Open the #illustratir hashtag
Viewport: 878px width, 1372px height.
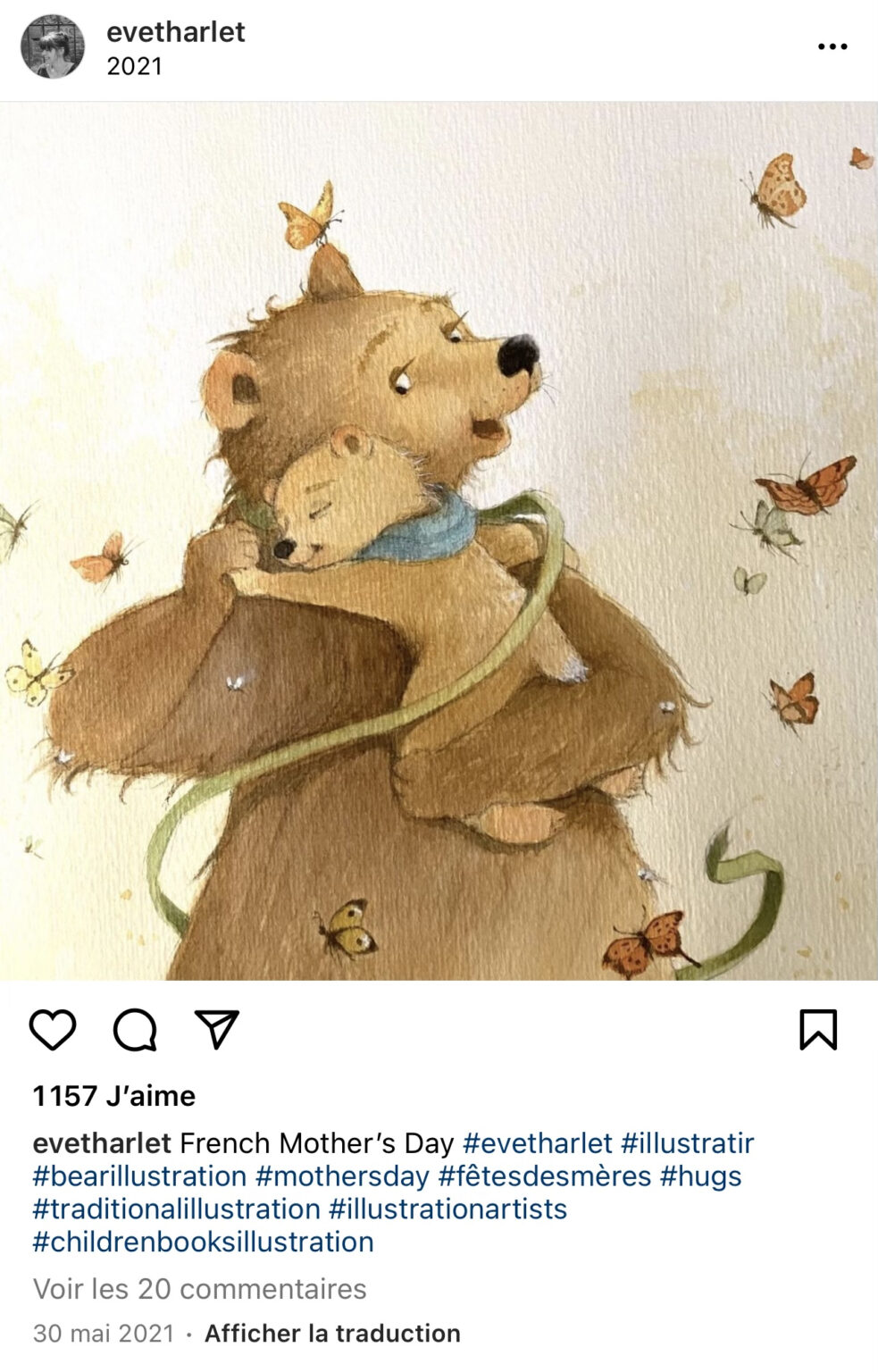688,1143
